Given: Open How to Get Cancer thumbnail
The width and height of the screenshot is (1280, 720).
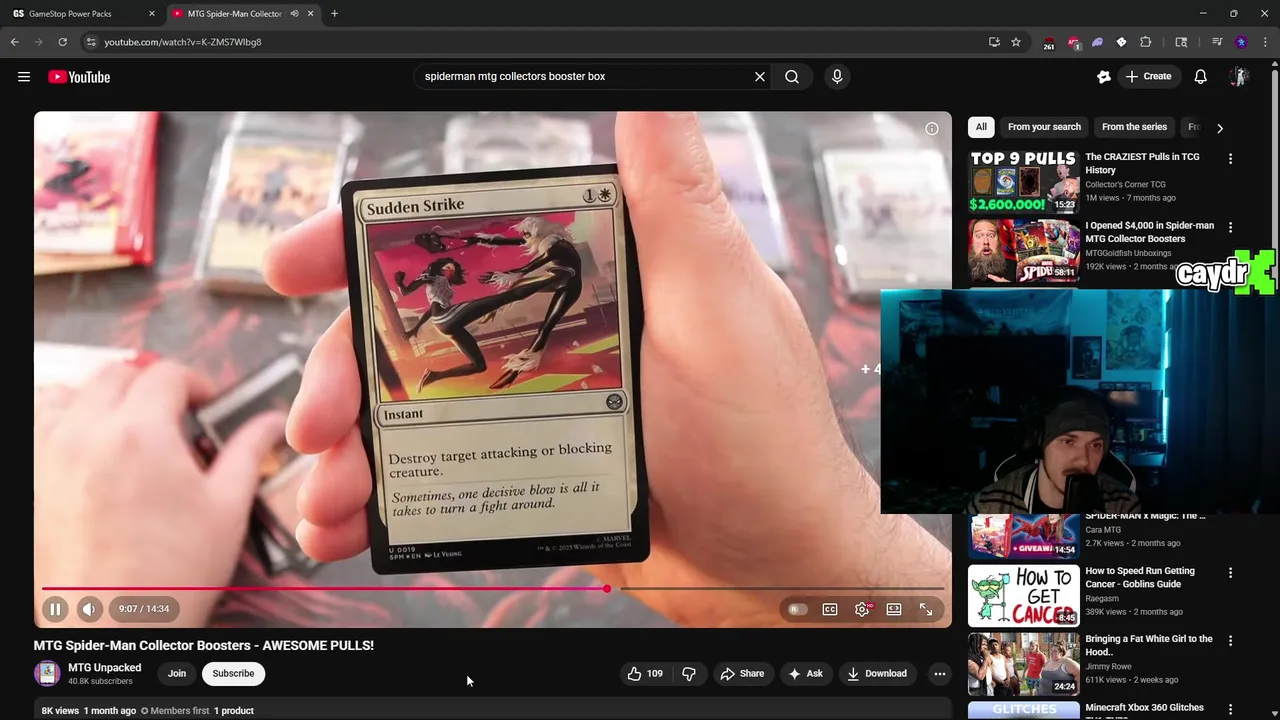Looking at the screenshot, I should 1023,596.
